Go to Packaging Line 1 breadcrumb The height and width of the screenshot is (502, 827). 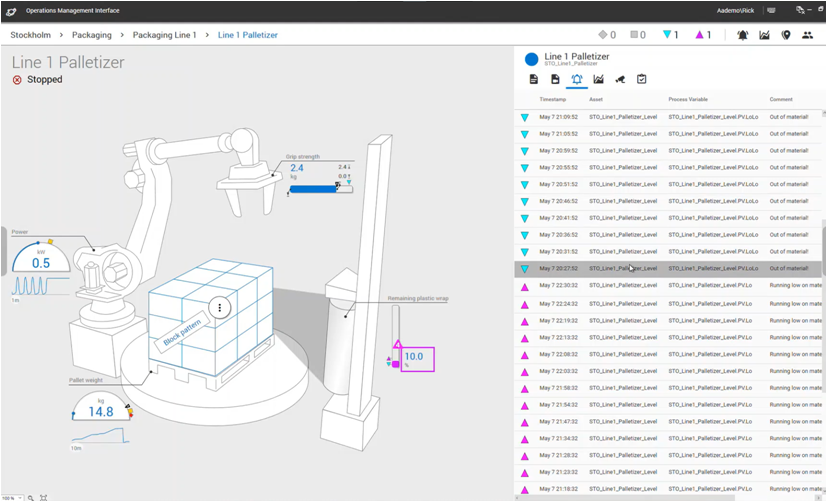[x=164, y=35]
